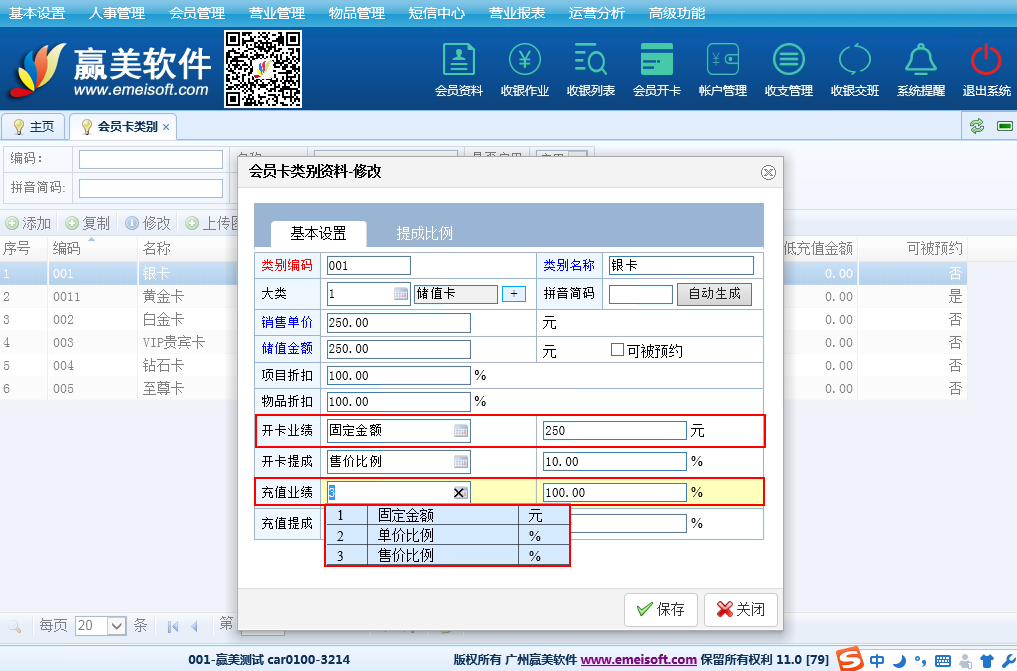Click the 保存 save button
The width and height of the screenshot is (1017, 671).
(660, 609)
